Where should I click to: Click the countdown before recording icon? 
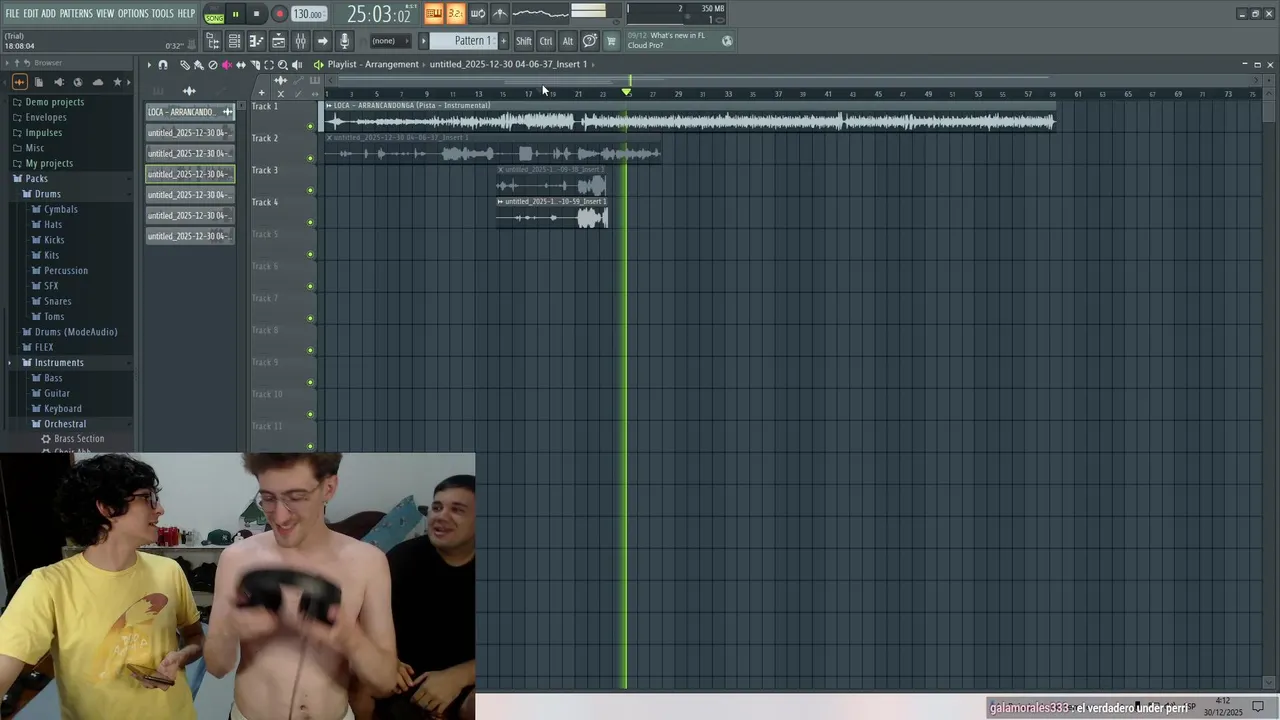coord(455,14)
